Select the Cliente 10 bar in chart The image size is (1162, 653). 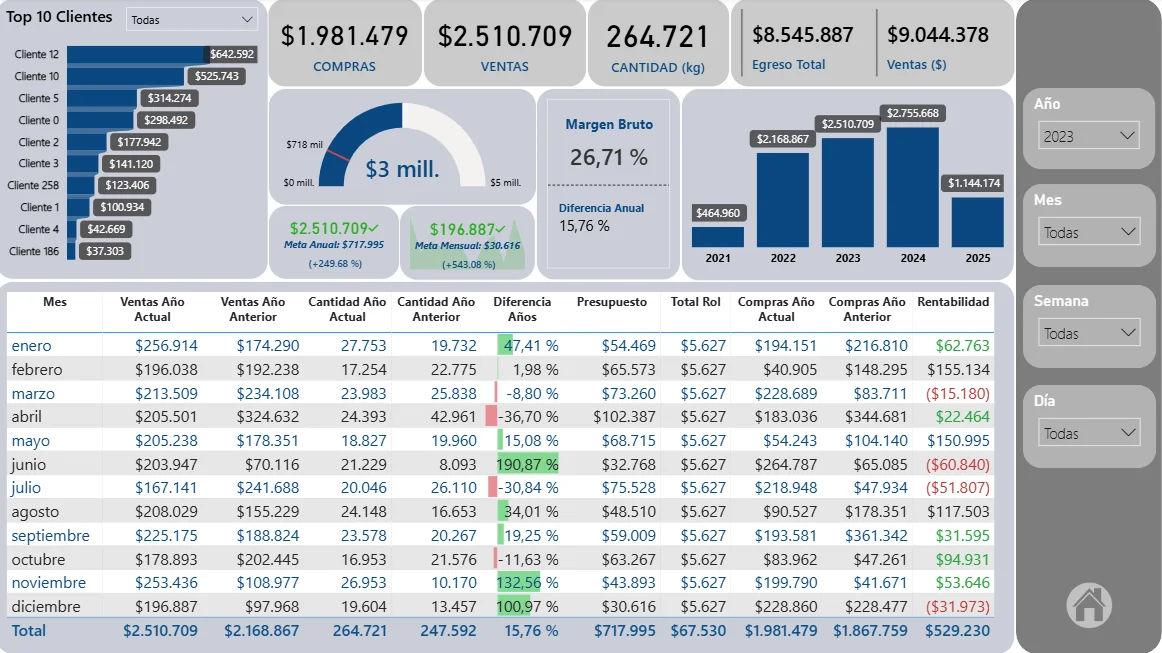pos(125,76)
